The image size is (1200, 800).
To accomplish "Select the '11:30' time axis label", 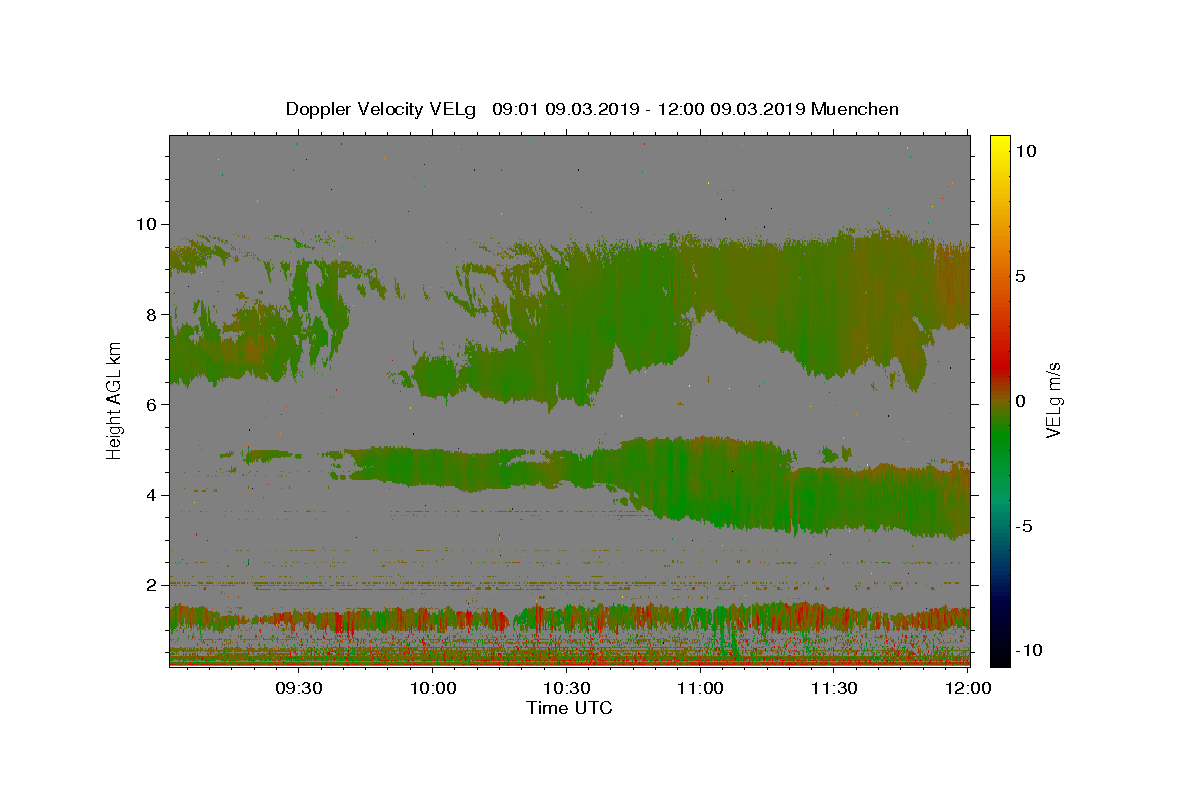I will click(x=834, y=688).
